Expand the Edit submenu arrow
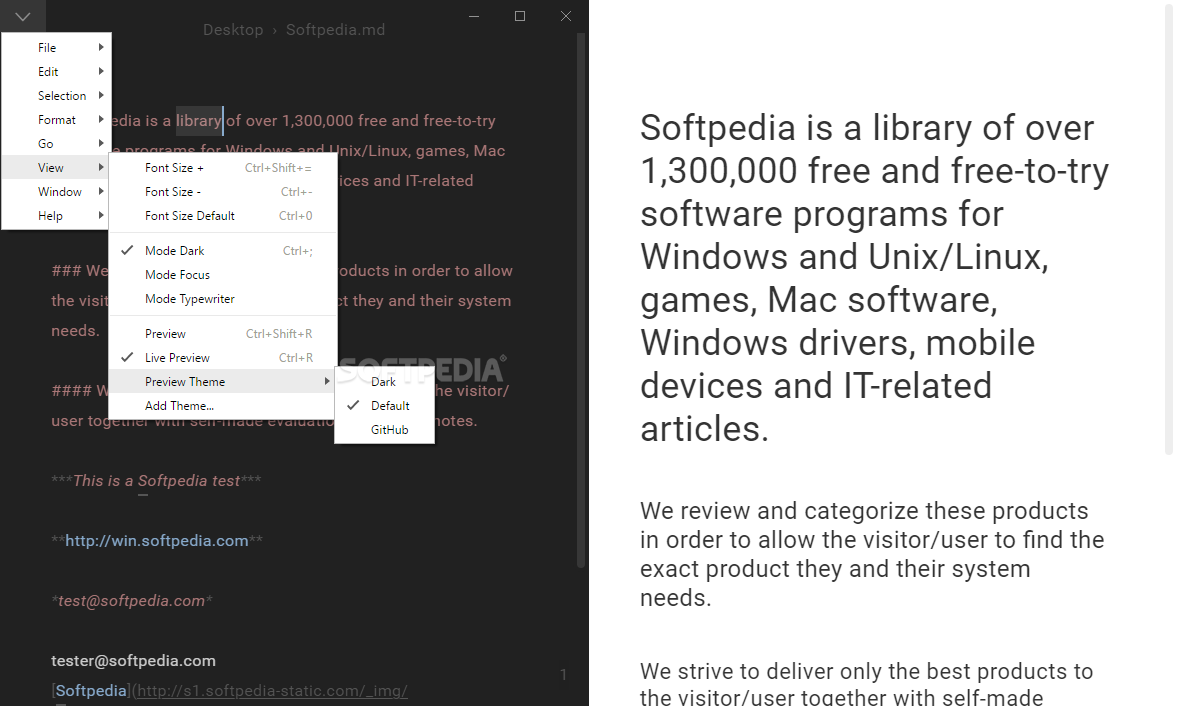This screenshot has width=1177, height=706. [x=101, y=71]
